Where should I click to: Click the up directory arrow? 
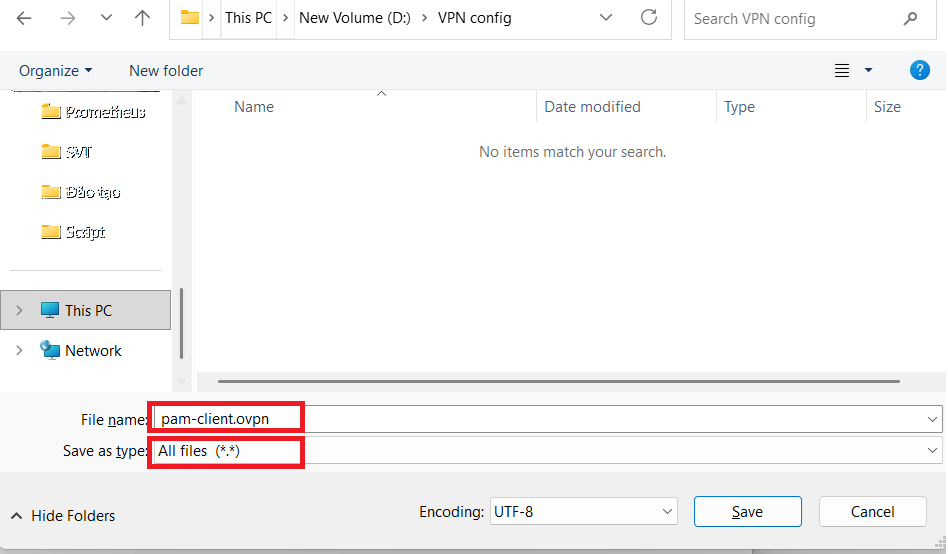pos(142,18)
